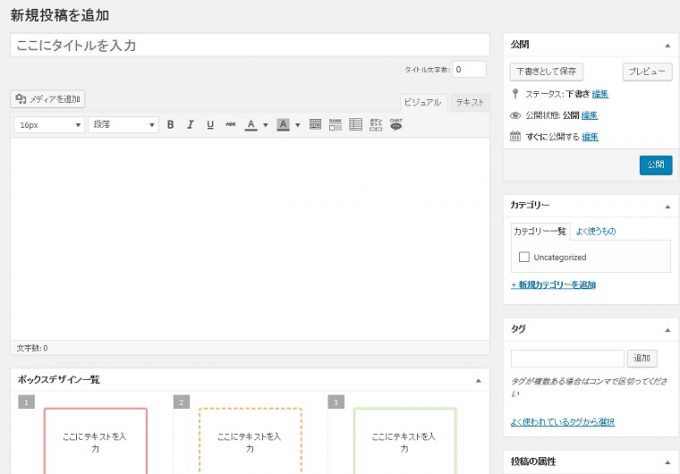The height and width of the screenshot is (474, 680).
Task: Click the eye icon beside 公開状態
Action: 515,115
